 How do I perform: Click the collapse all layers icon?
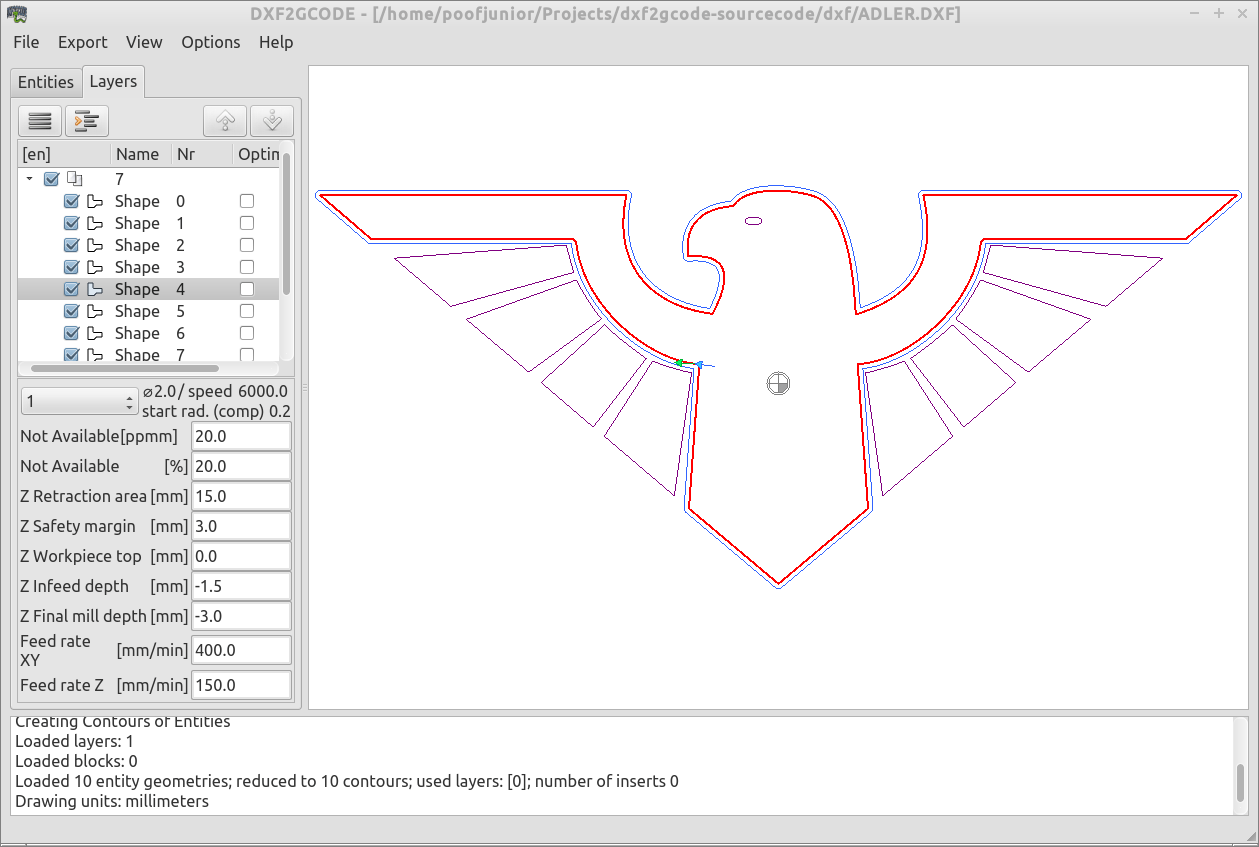pos(40,121)
